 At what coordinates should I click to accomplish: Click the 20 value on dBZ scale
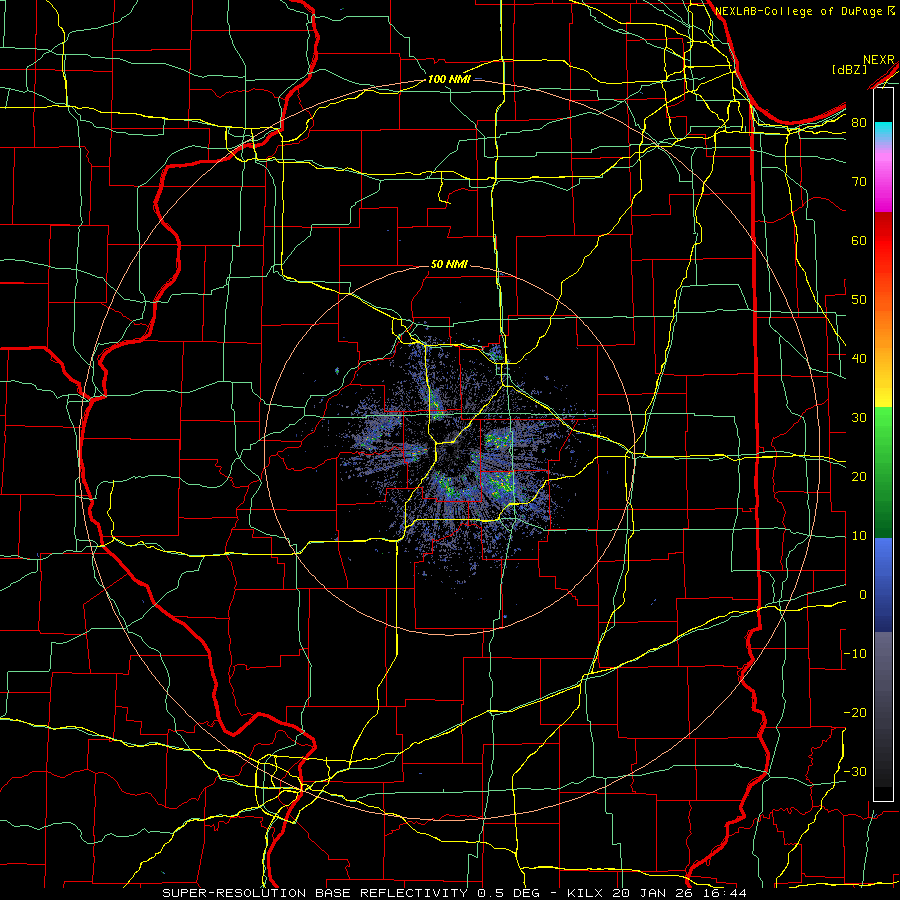click(859, 477)
